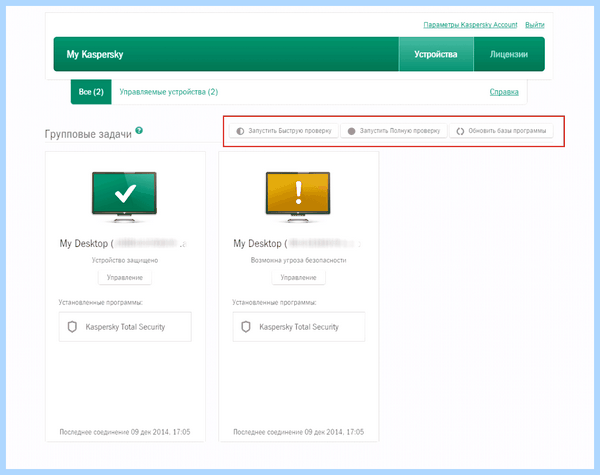Image resolution: width=600 pixels, height=475 pixels.
Task: Click the Групповые задачи heading
Action: click(88, 134)
